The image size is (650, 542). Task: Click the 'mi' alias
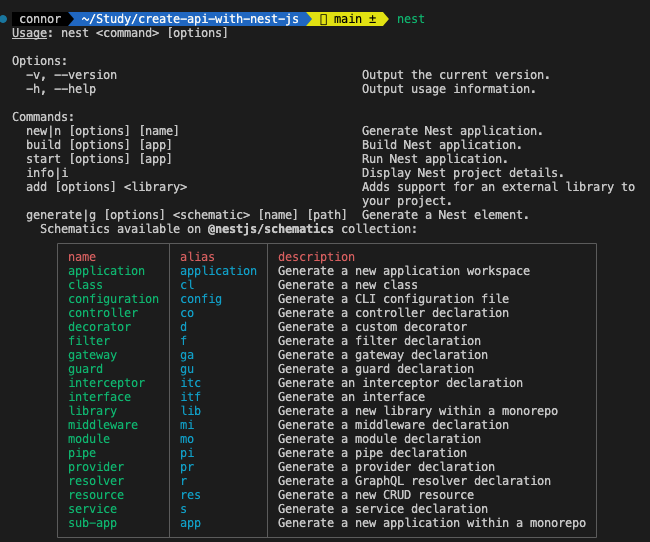point(187,425)
